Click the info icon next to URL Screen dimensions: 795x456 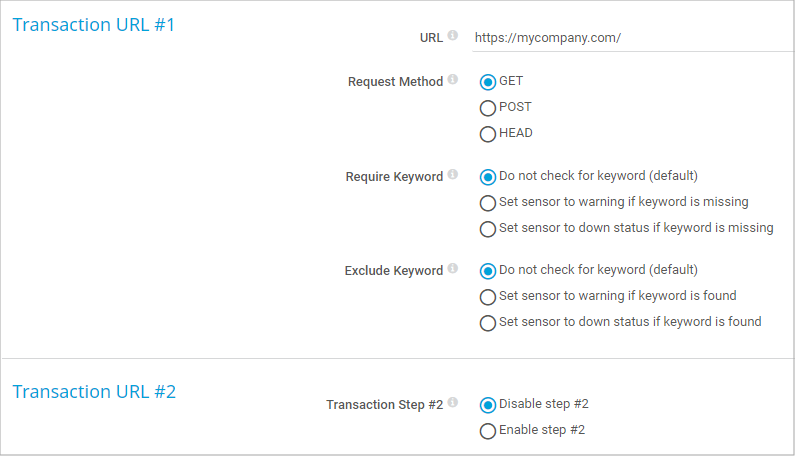point(452,36)
